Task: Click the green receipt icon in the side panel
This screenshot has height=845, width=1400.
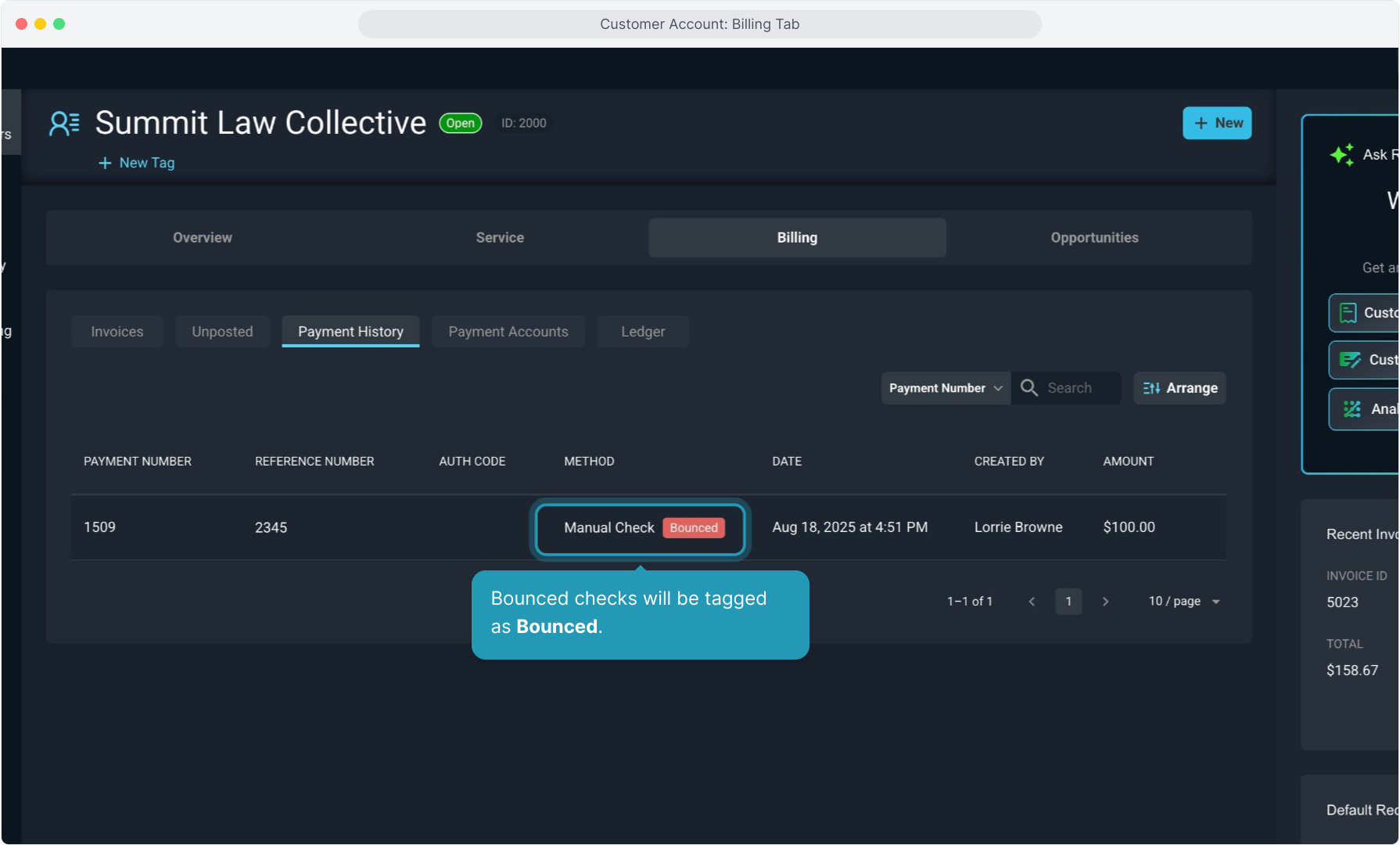Action: click(x=1348, y=313)
